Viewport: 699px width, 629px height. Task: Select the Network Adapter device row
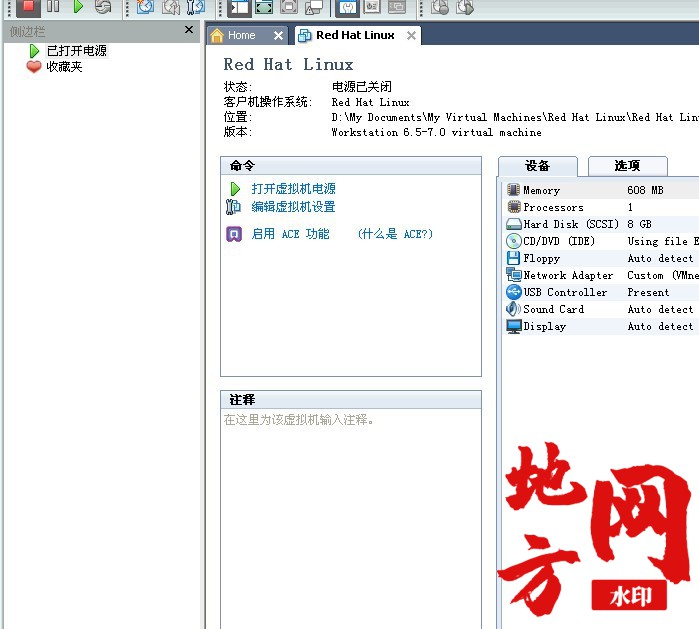click(601, 275)
